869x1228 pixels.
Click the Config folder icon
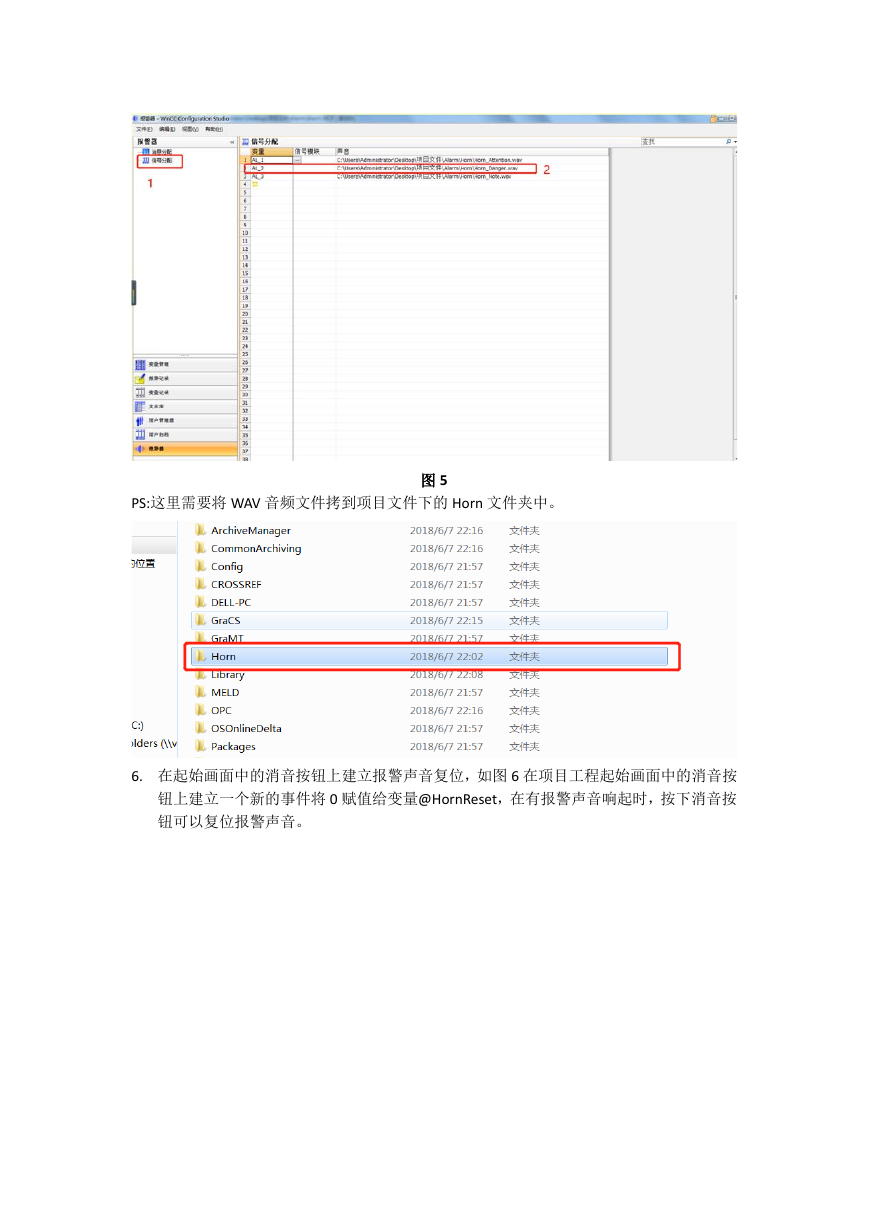click(x=200, y=566)
